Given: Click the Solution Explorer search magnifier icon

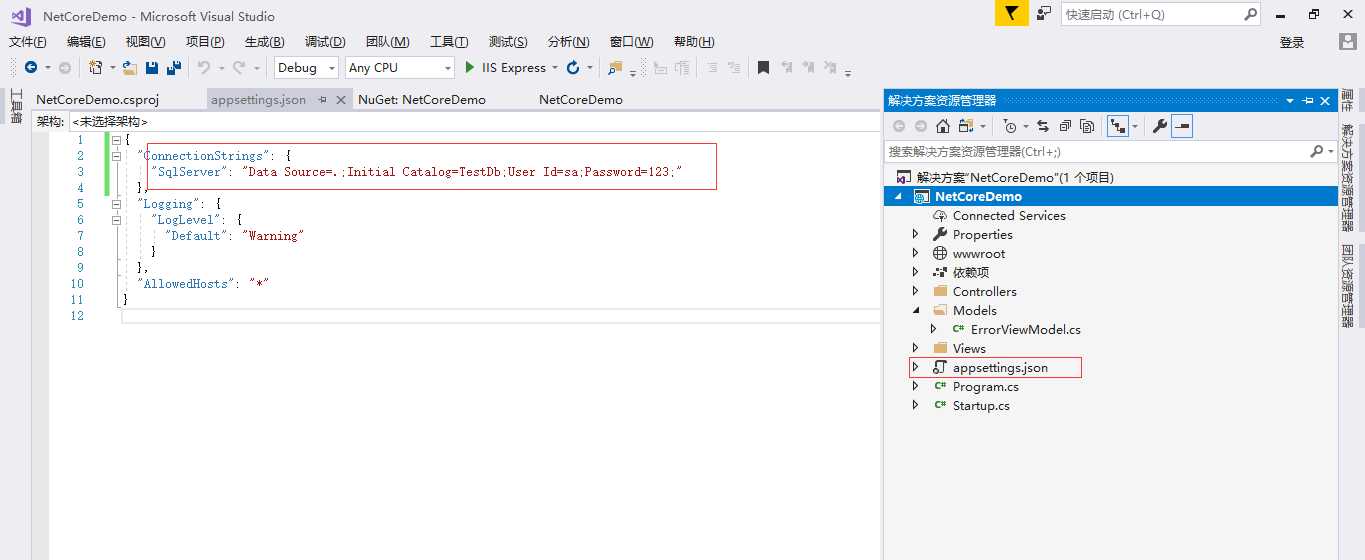Looking at the screenshot, I should 1316,151.
